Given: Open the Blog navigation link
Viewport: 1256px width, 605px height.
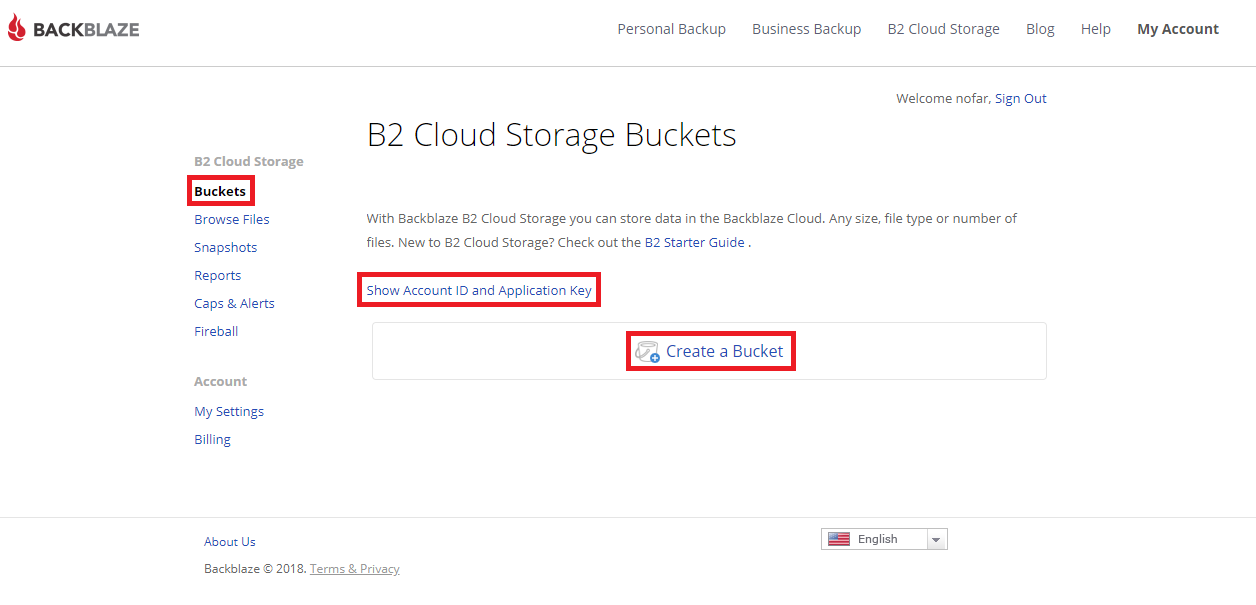Looking at the screenshot, I should pyautogui.click(x=1040, y=29).
